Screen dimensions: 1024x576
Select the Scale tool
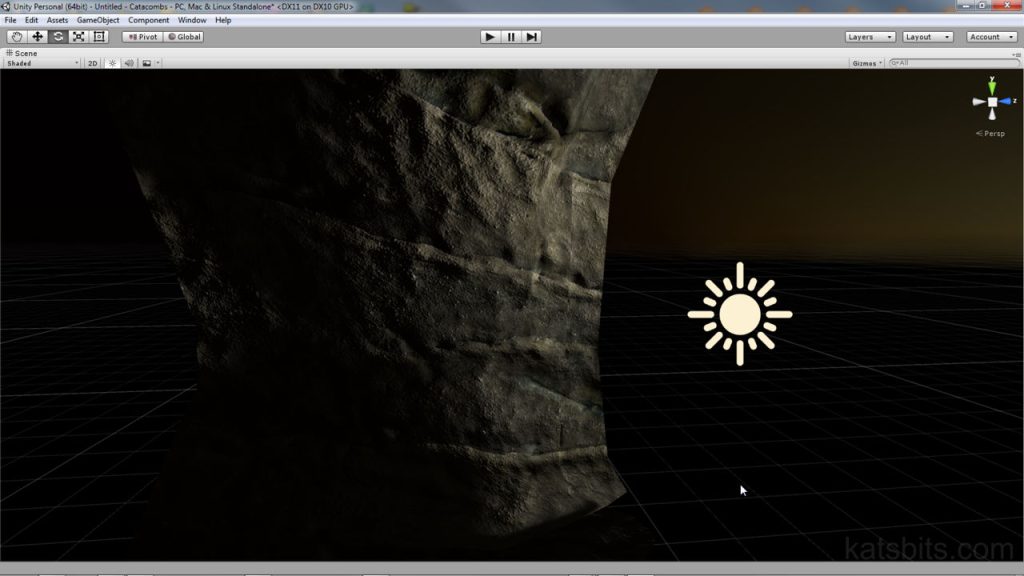78,36
